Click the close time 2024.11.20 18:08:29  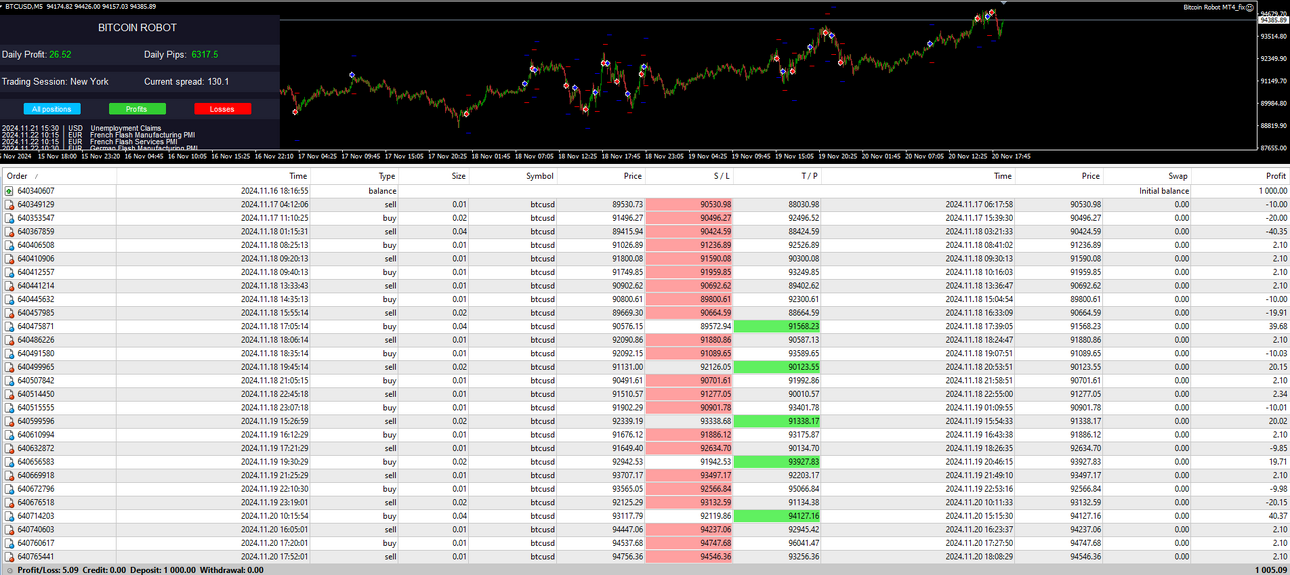(980, 556)
